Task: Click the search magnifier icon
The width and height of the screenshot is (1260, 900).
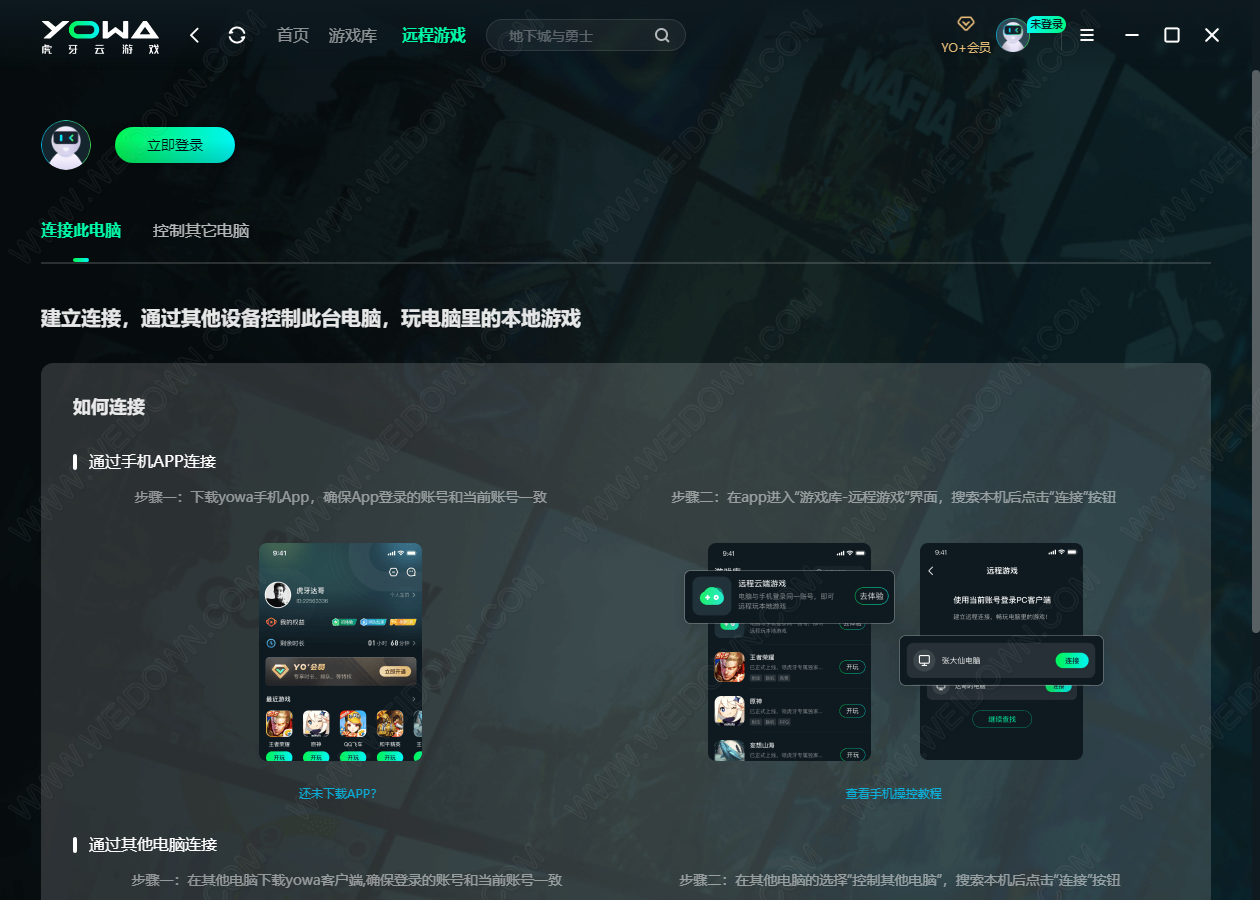Action: pos(662,35)
